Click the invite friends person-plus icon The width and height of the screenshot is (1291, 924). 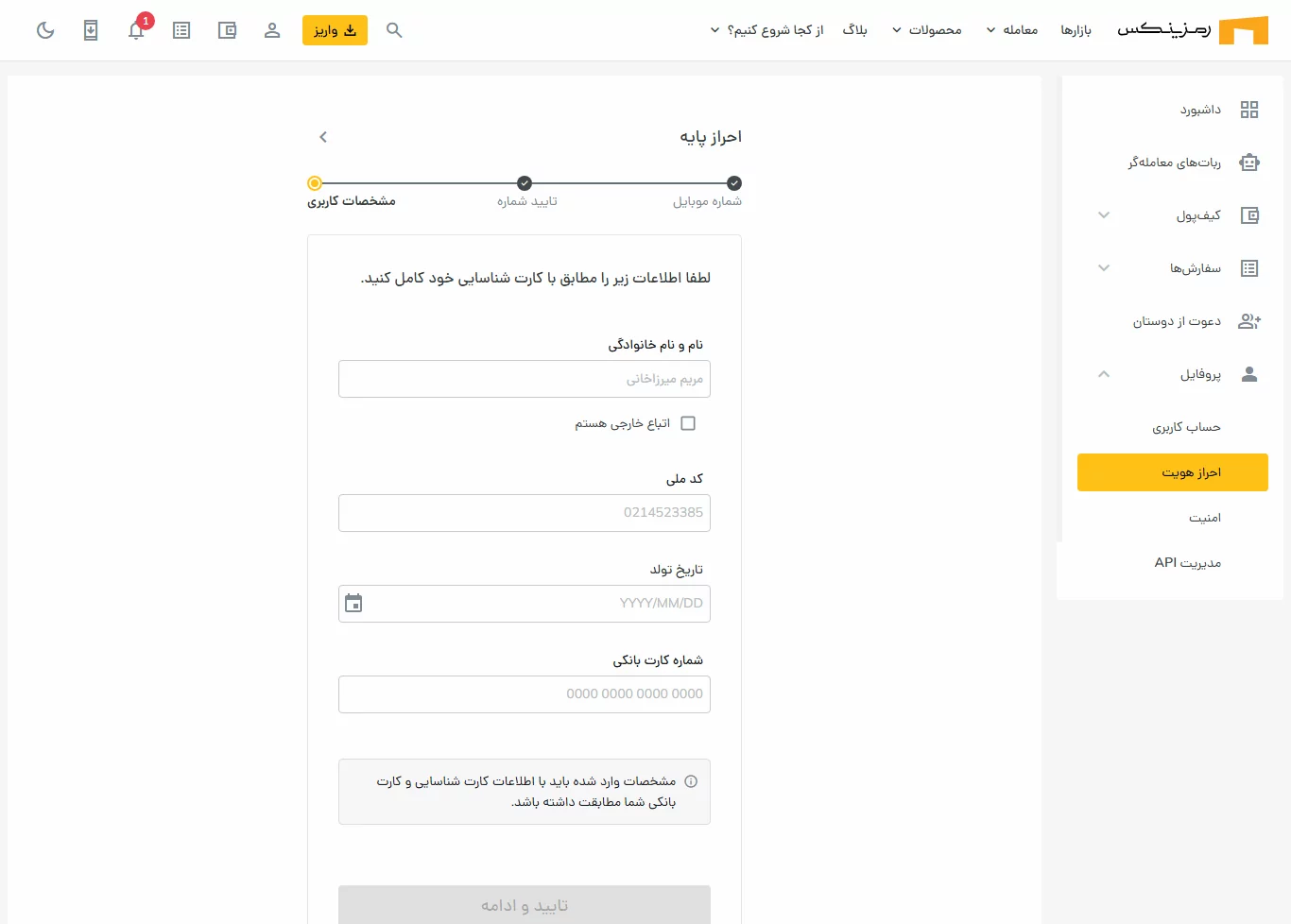(1249, 321)
